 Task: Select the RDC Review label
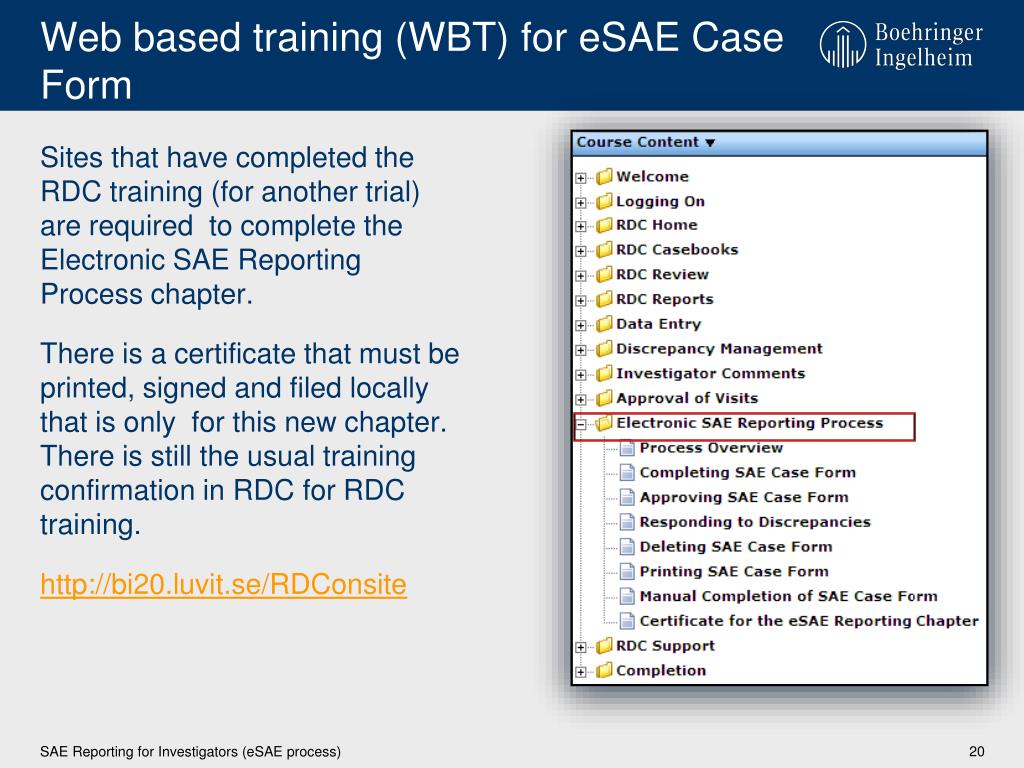pos(662,274)
